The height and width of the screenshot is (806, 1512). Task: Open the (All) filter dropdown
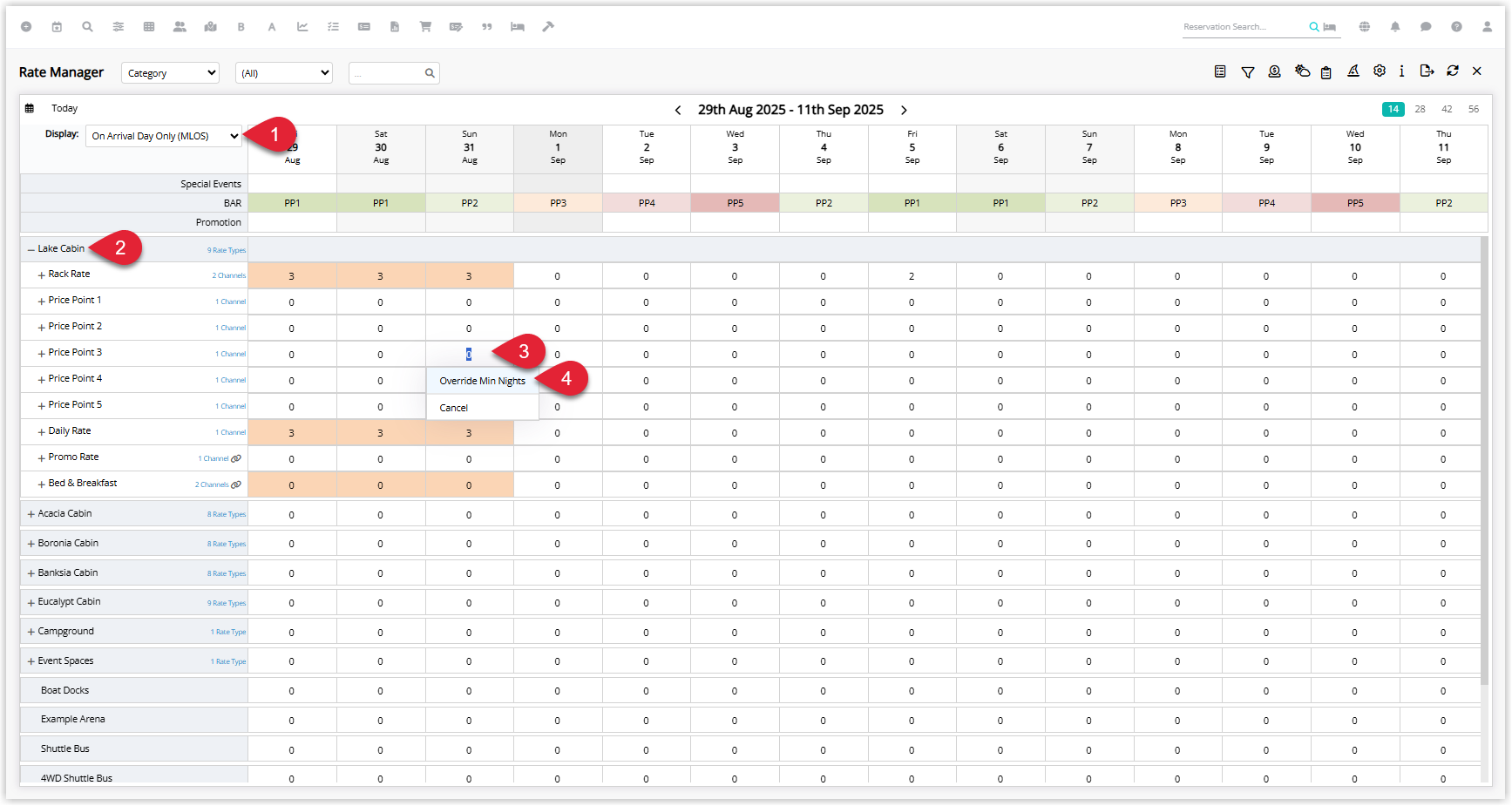tap(284, 73)
